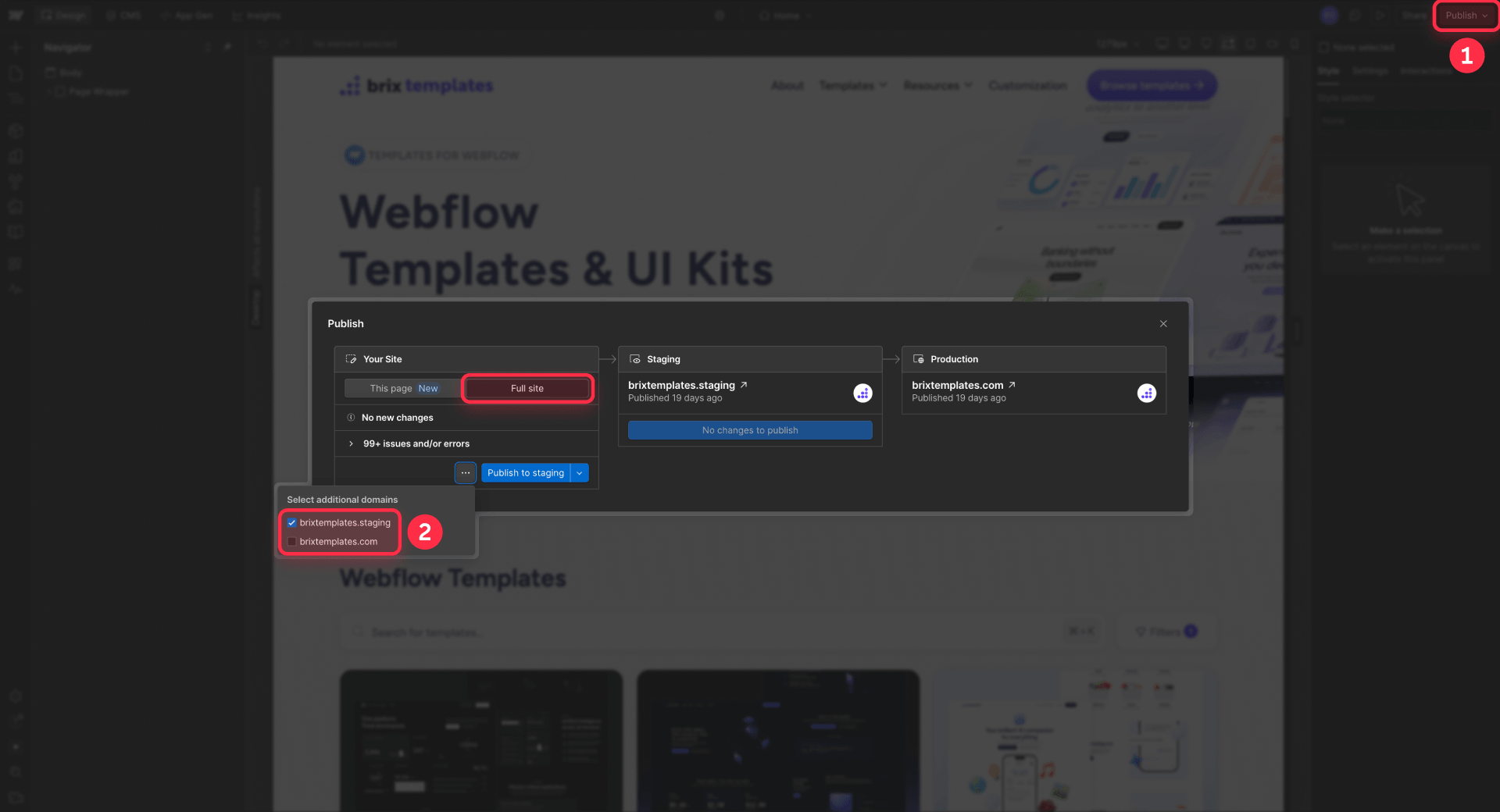Open the brixtemplates.com link in Production column
The width and height of the screenshot is (1500, 812).
957,385
